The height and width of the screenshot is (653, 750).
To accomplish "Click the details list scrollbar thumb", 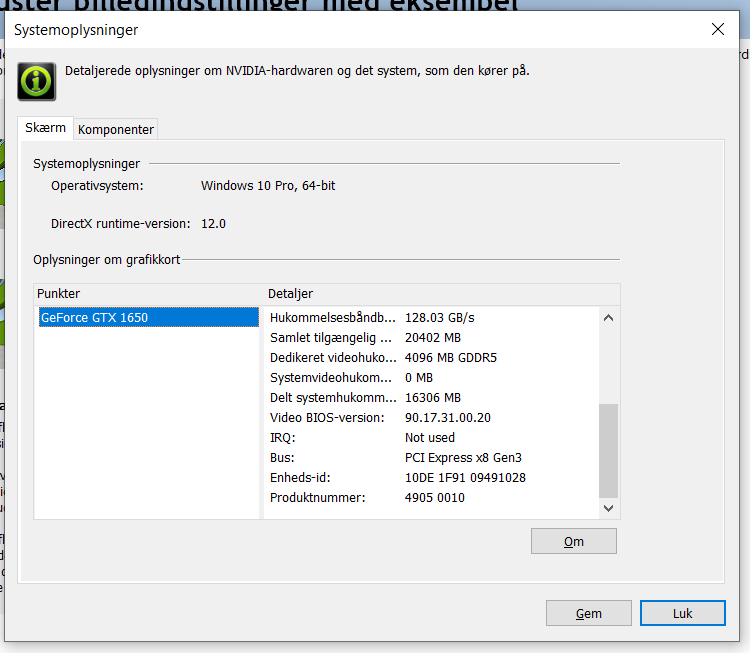I will click(608, 451).
